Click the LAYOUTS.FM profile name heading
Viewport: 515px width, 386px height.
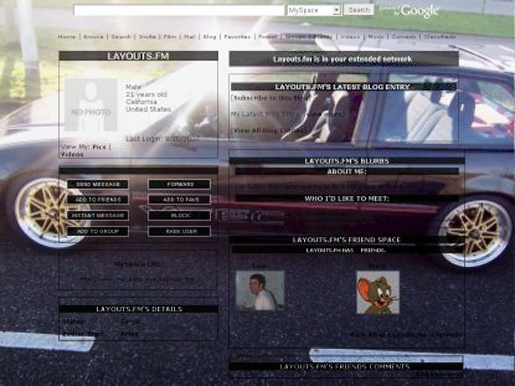point(138,56)
